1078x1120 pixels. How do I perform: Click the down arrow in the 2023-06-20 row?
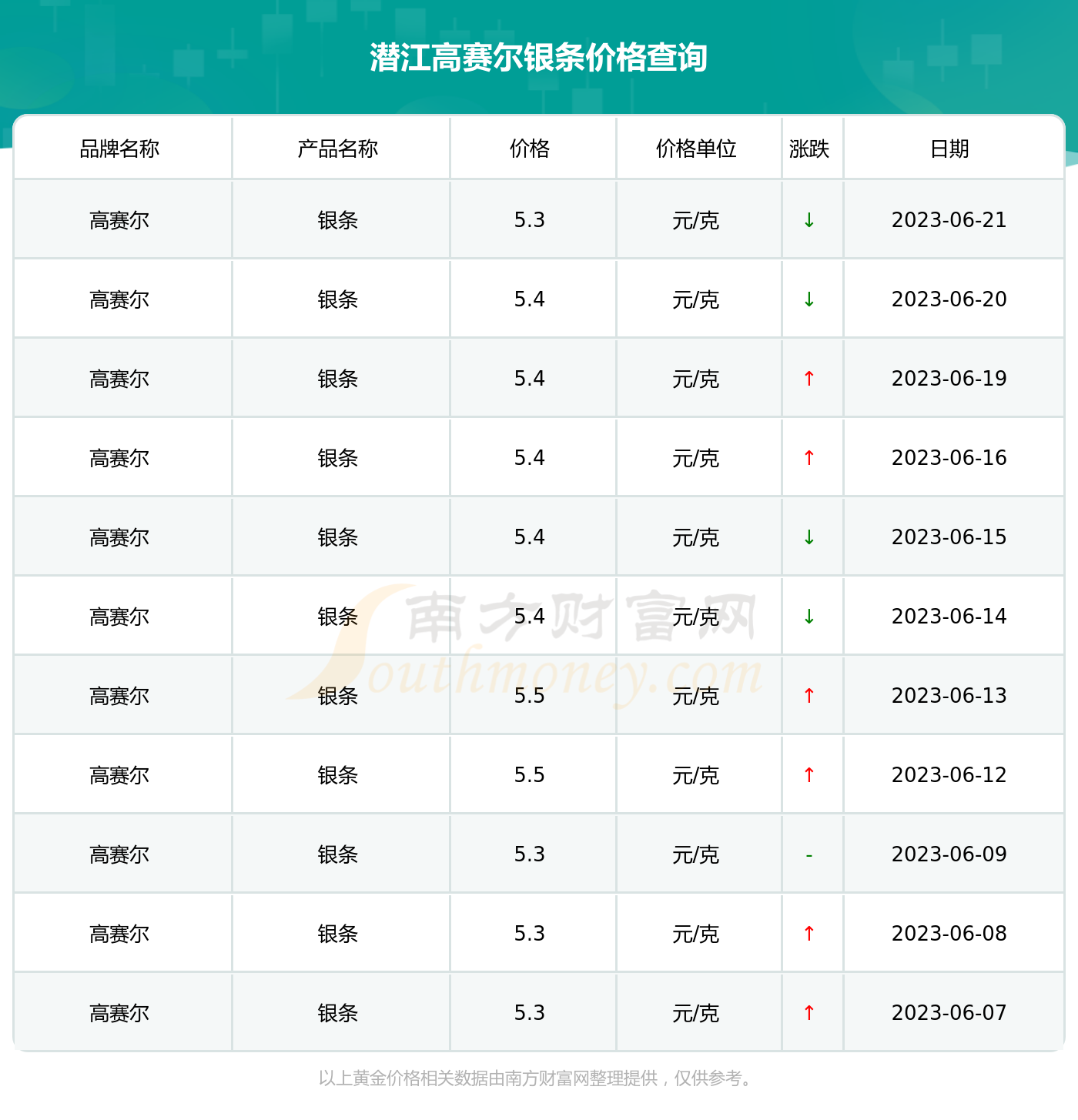click(809, 299)
